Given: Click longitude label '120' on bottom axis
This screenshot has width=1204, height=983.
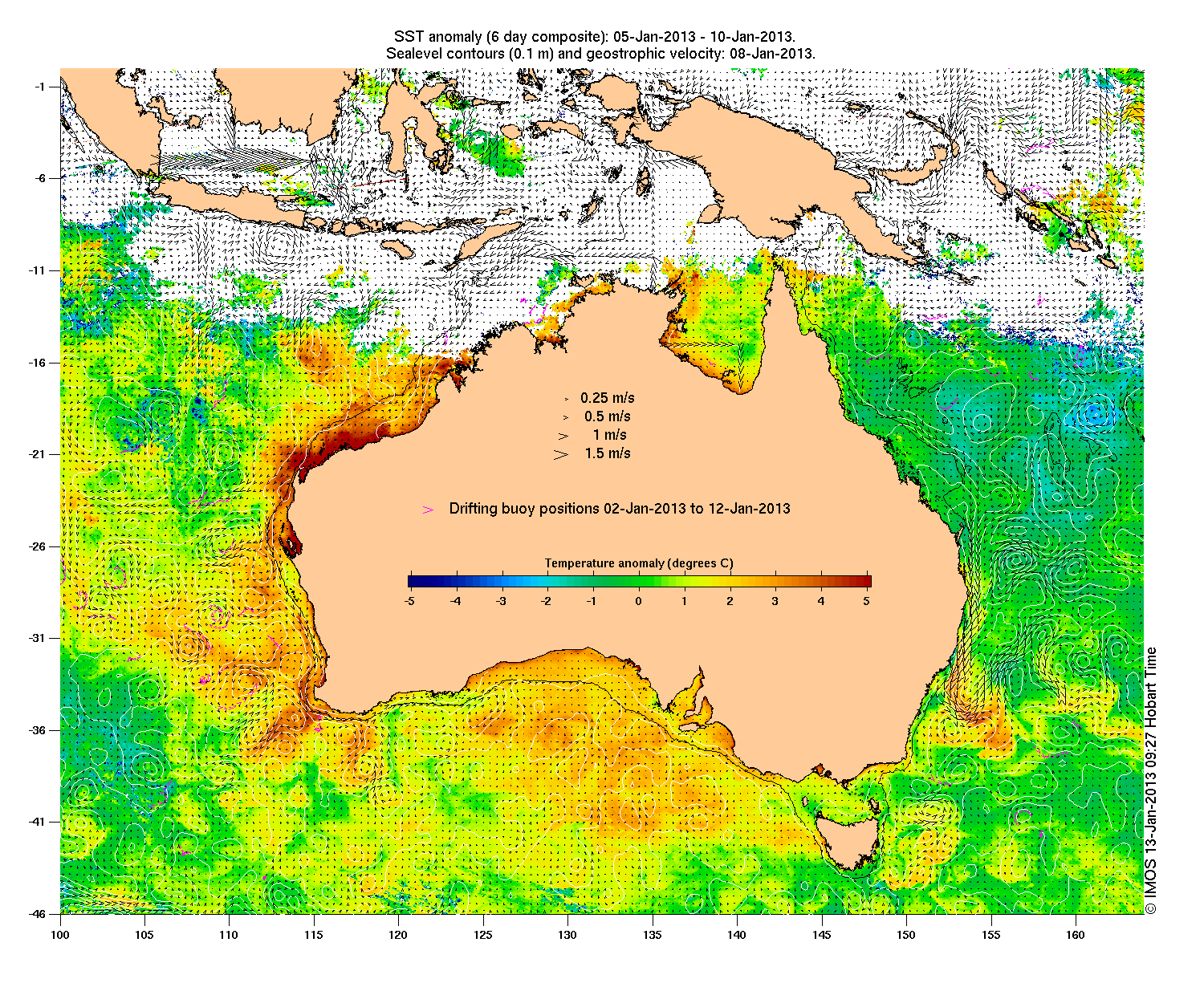Looking at the screenshot, I should (x=398, y=935).
